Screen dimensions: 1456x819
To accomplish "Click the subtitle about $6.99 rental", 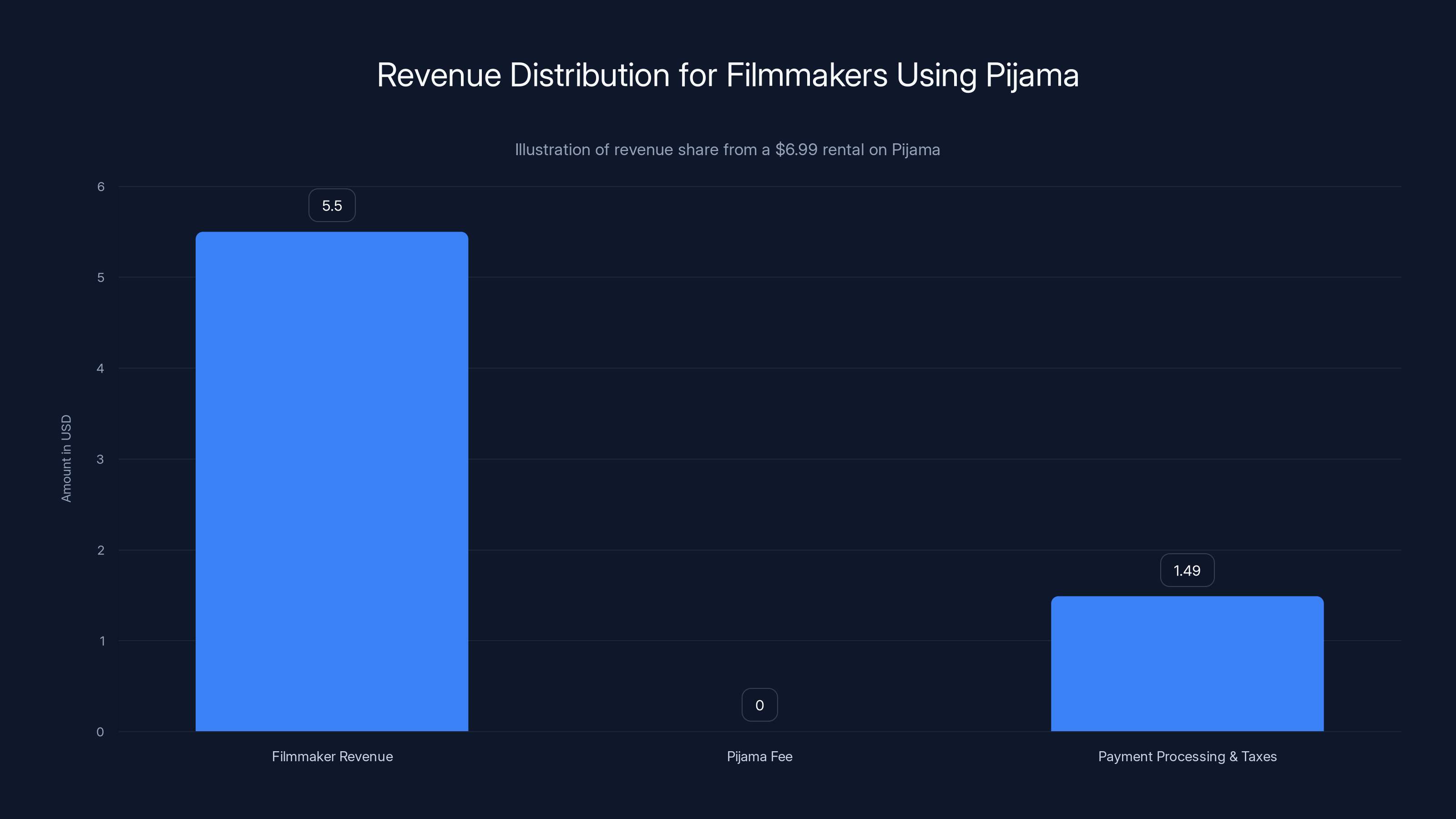I will (x=728, y=150).
